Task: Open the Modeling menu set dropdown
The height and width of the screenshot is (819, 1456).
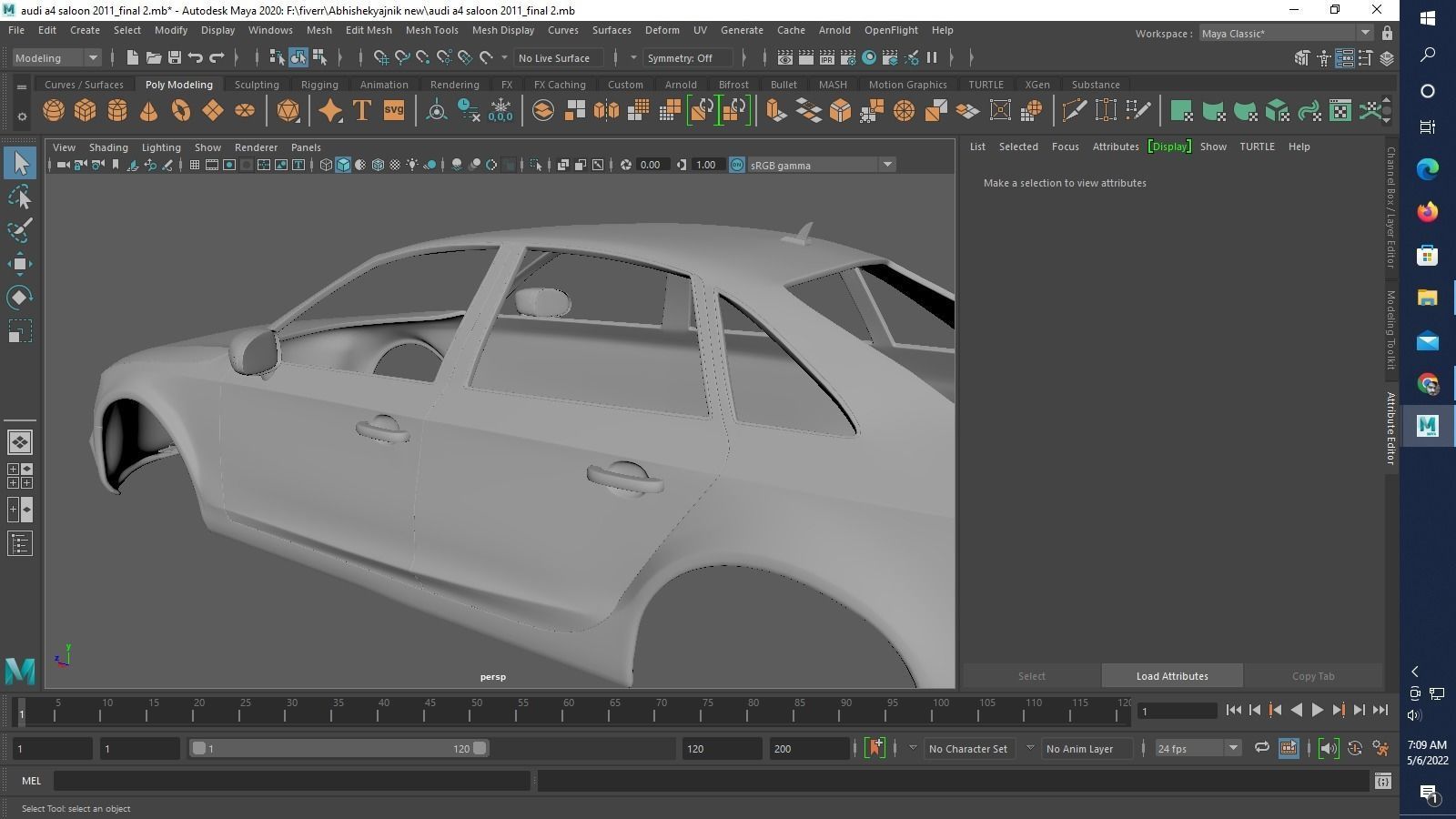Action: (x=56, y=58)
